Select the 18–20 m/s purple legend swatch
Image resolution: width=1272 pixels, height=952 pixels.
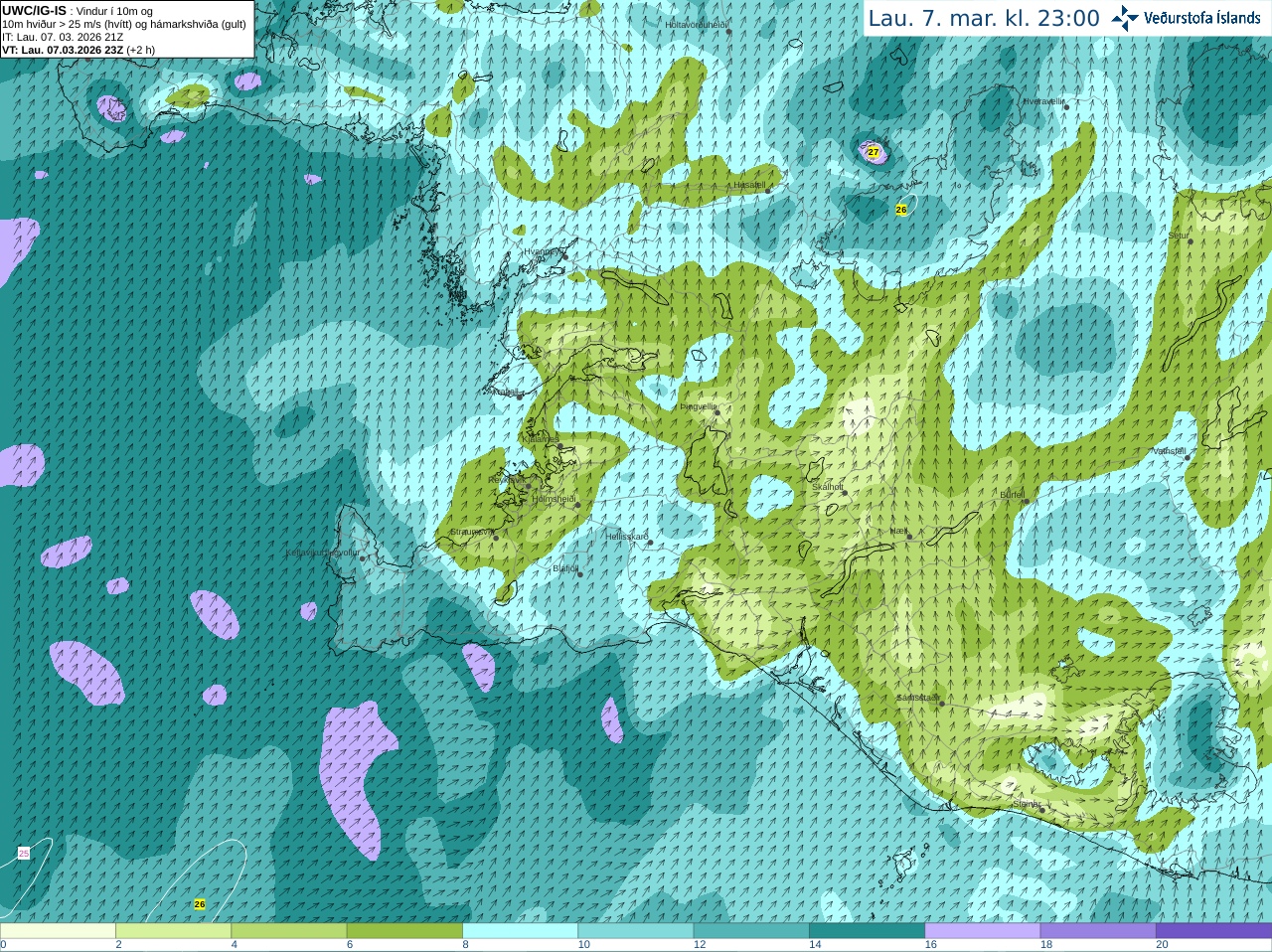click(x=1098, y=931)
